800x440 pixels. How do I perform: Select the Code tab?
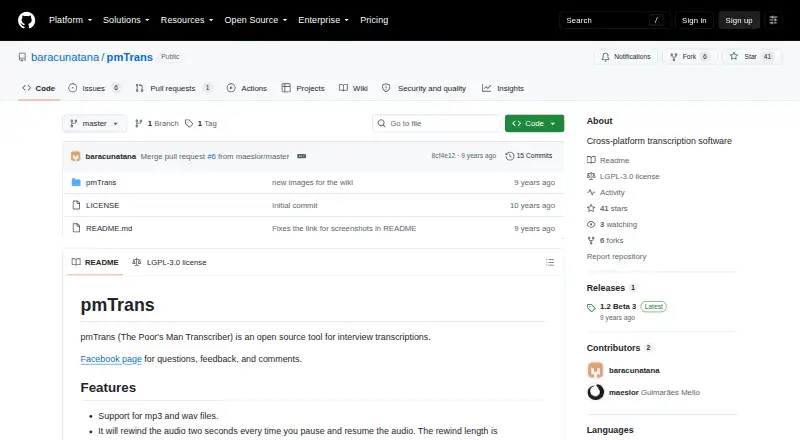[x=39, y=88]
